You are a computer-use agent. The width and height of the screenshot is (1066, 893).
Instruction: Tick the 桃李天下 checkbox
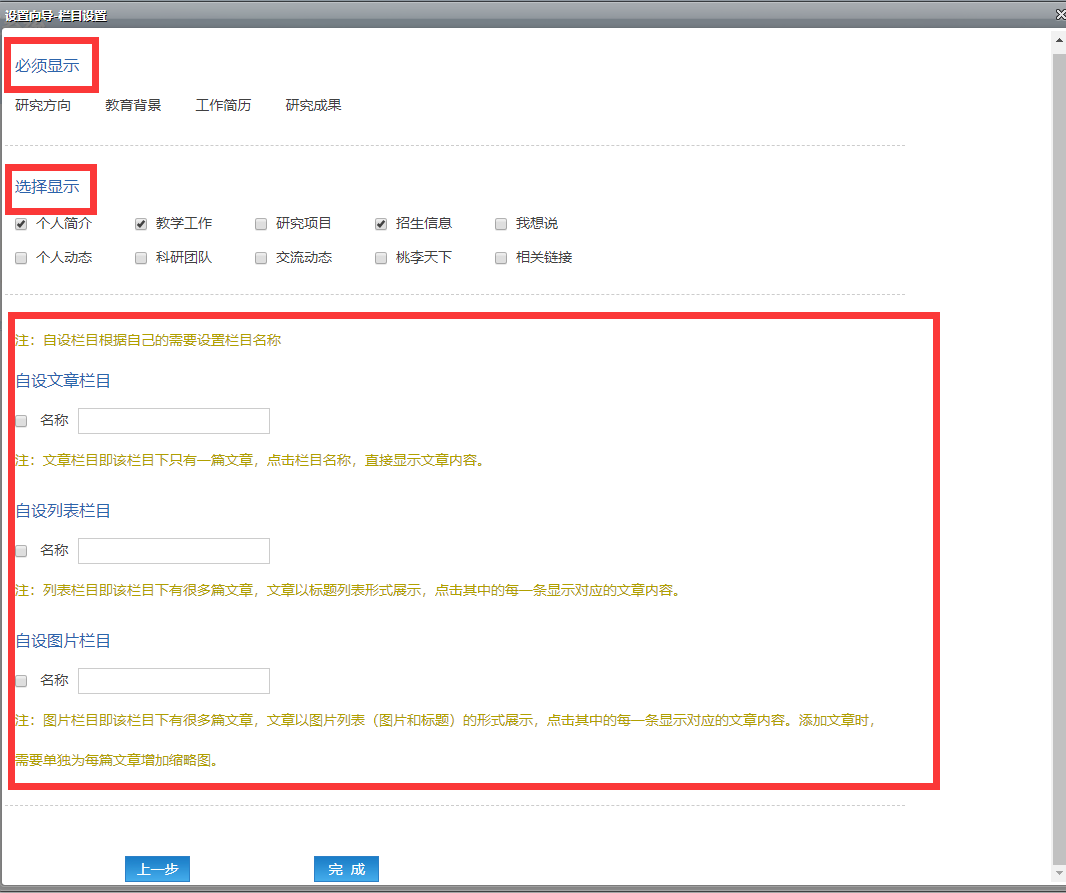click(x=381, y=258)
